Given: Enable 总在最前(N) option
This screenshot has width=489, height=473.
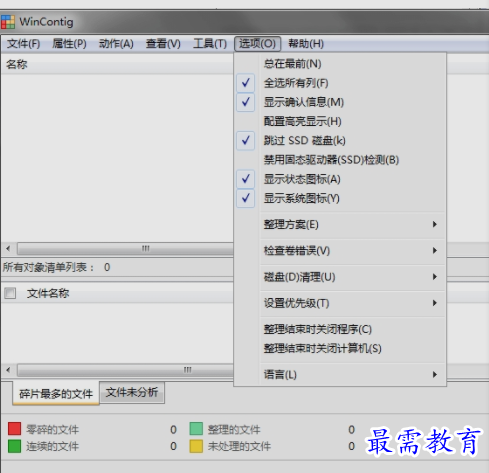Looking at the screenshot, I should (x=340, y=64).
